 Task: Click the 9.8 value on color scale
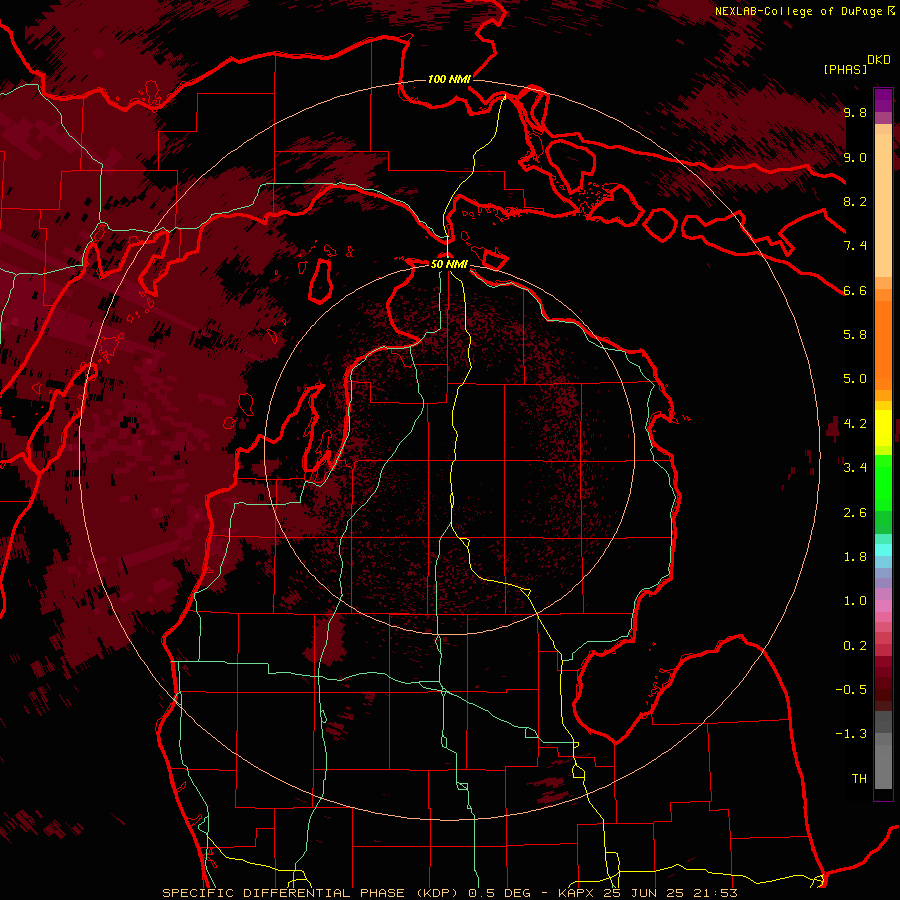click(855, 112)
